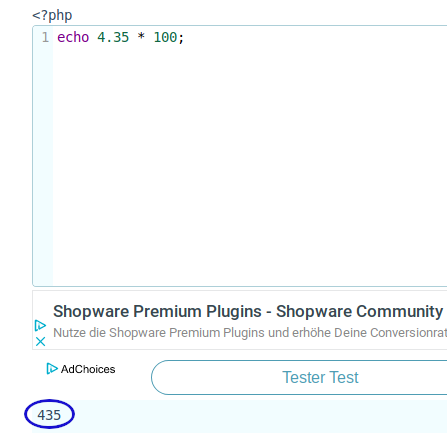Viewport: 447px width, 433px height.
Task: Click the AdChoices triangle icon in the ad
Action: (40, 325)
